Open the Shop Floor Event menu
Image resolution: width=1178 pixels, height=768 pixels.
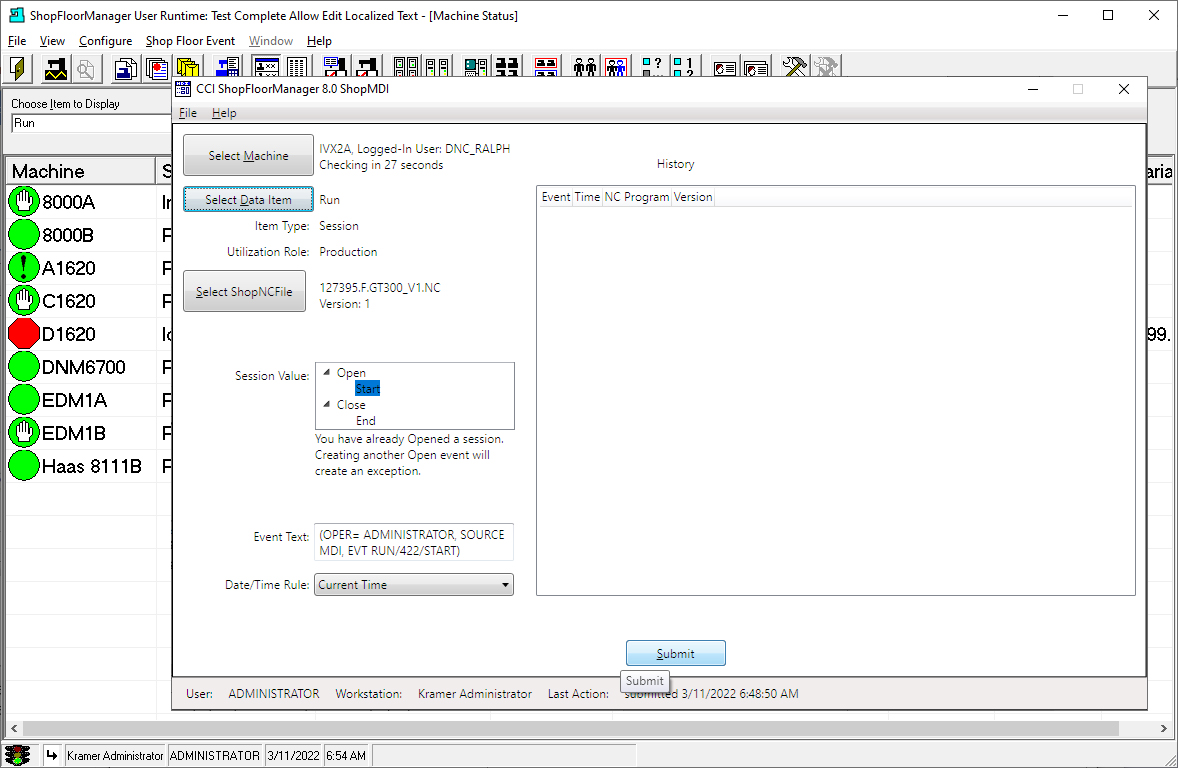coord(190,41)
